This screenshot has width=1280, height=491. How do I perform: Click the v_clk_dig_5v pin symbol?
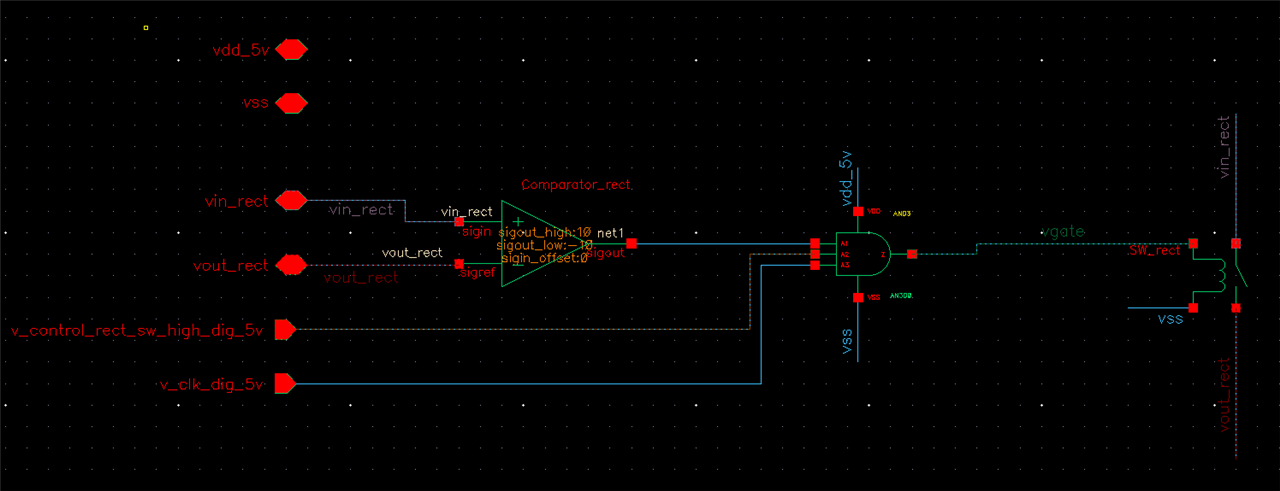point(284,383)
